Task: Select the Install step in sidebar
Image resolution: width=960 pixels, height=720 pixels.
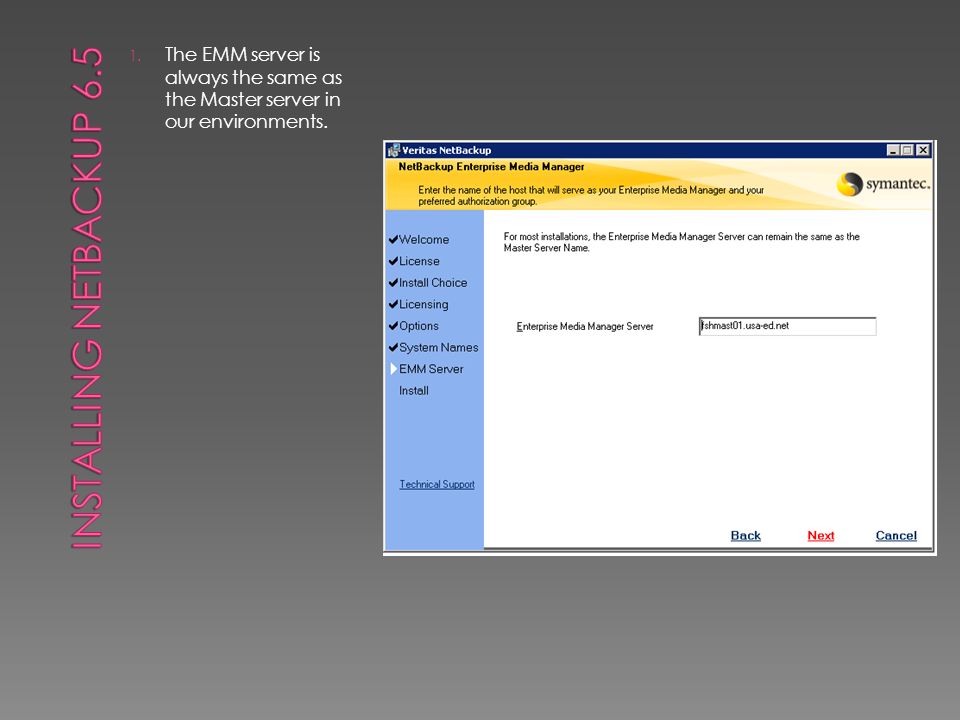Action: (x=414, y=391)
